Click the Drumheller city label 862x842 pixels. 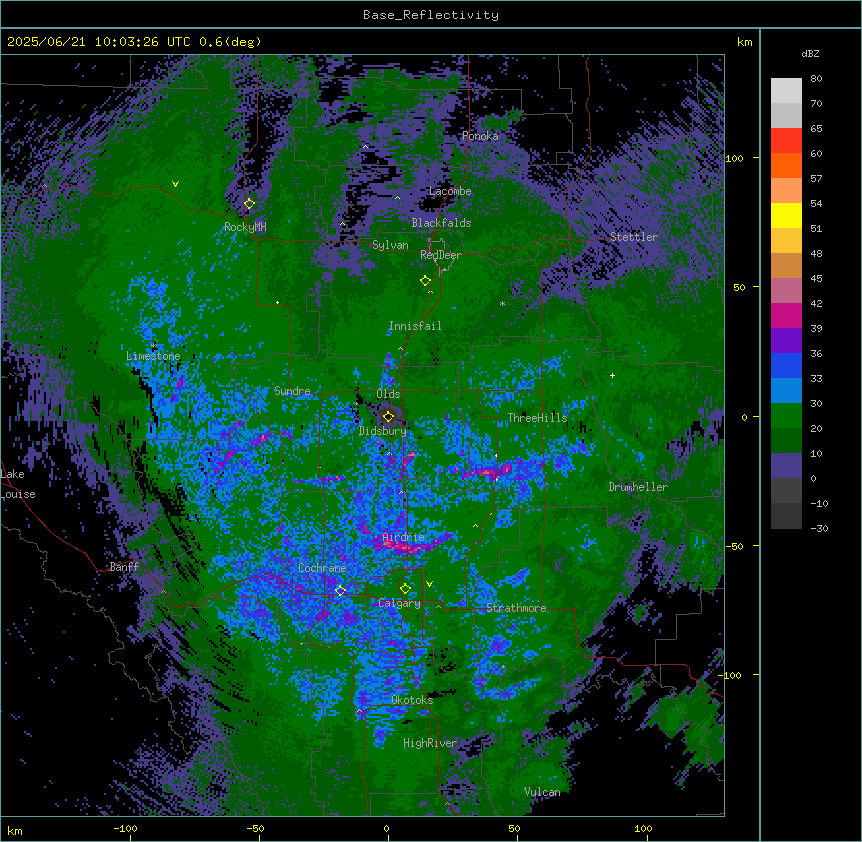(638, 487)
